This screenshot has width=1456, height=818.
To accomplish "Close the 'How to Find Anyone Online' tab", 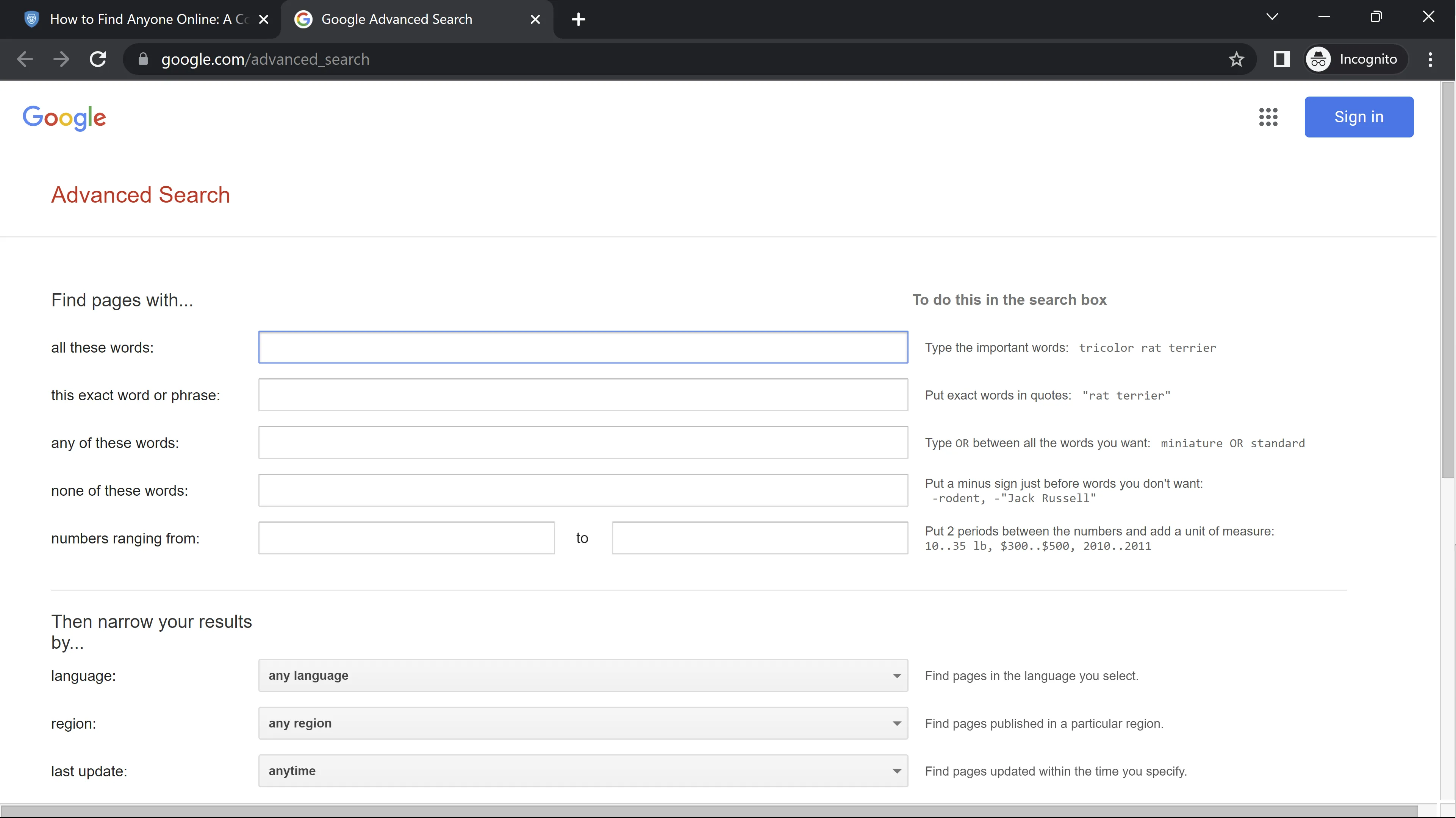I will [263, 20].
